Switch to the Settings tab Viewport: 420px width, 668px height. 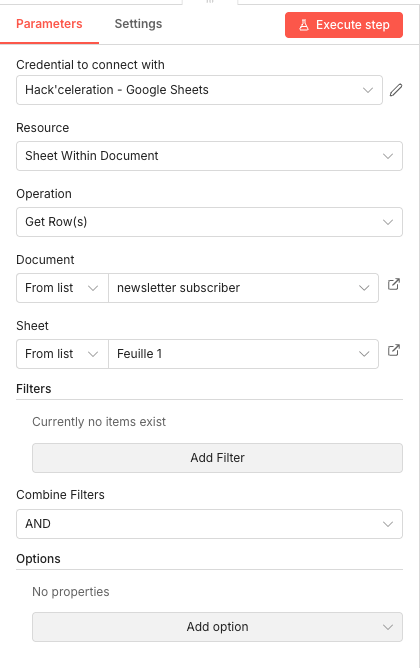pos(138,24)
